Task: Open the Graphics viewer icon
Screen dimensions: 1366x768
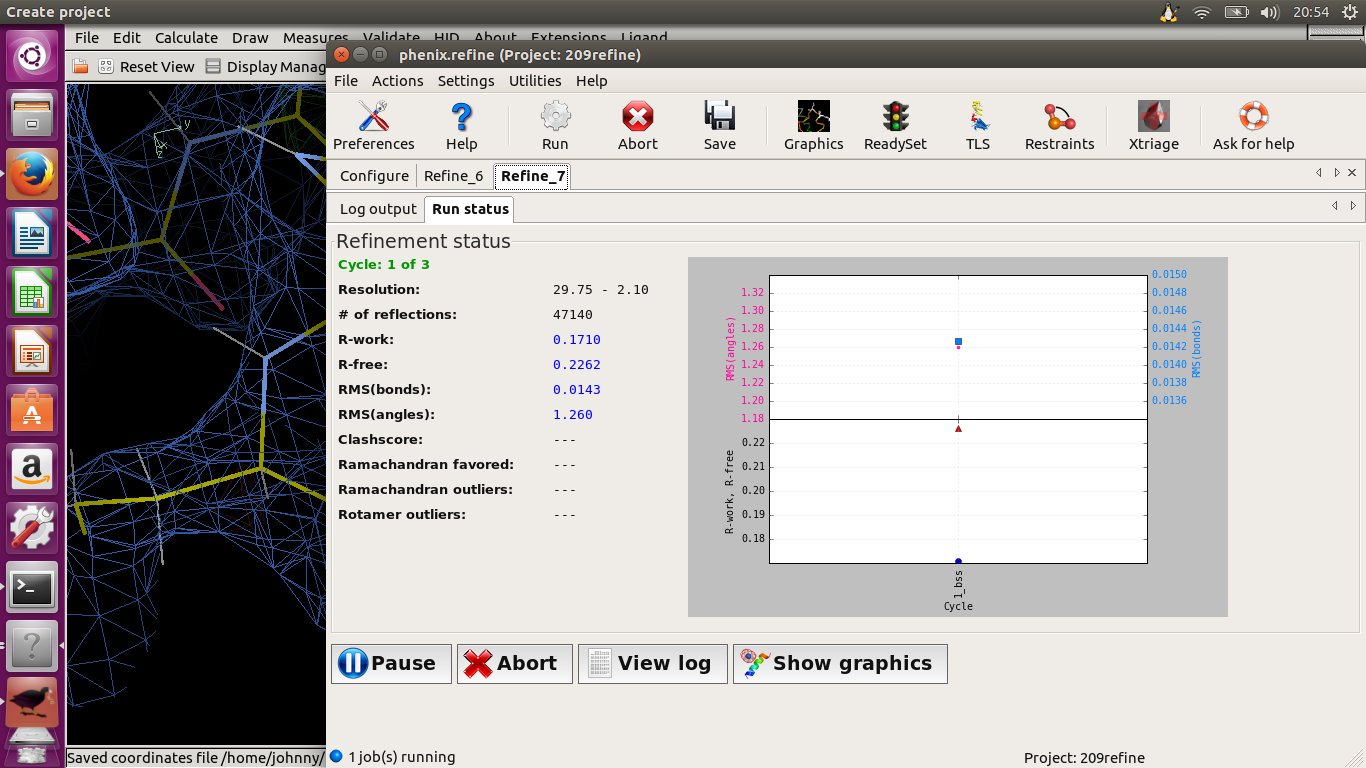Action: (813, 125)
